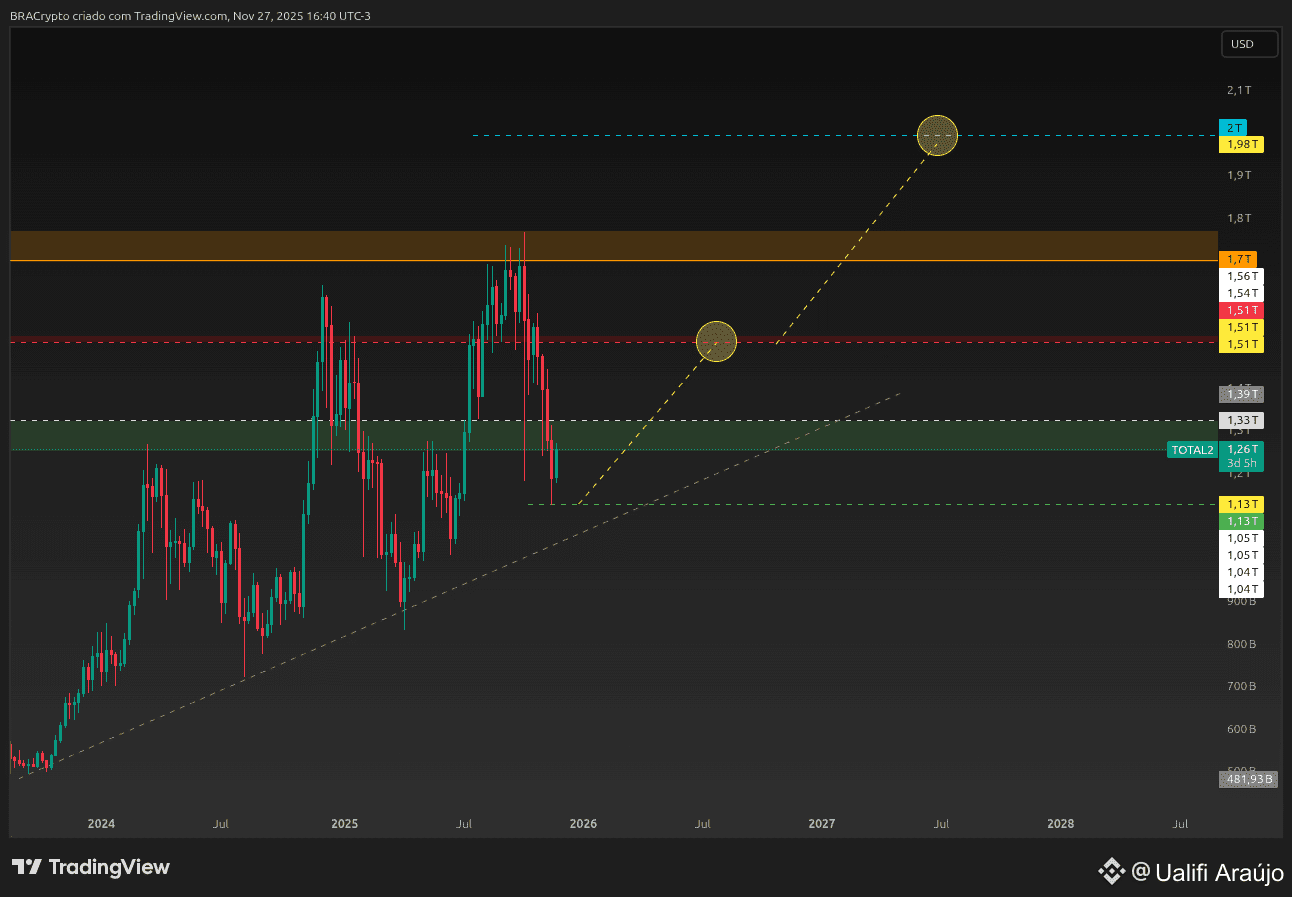Click the 2027 label on time axis
This screenshot has height=897, width=1292.
click(822, 824)
